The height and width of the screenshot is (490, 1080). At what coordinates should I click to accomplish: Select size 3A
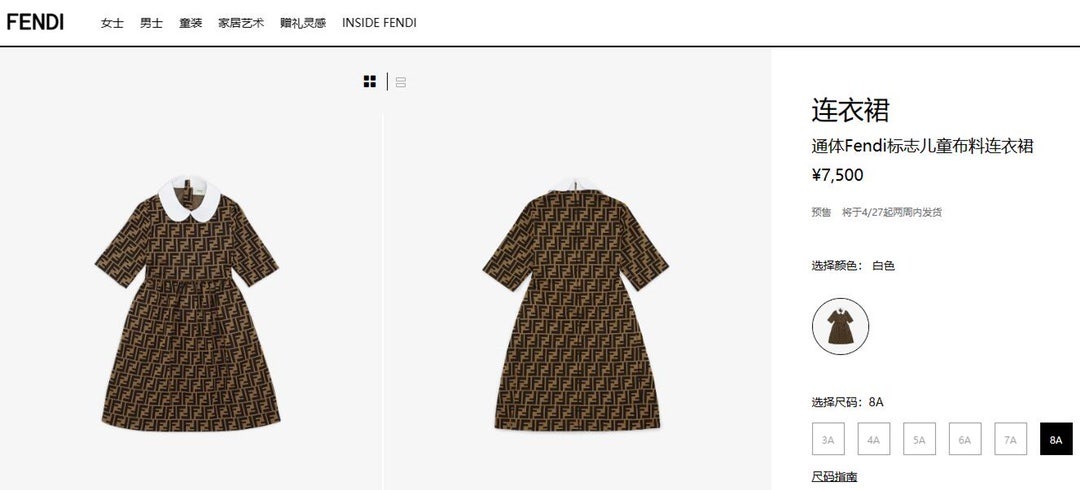pos(828,439)
